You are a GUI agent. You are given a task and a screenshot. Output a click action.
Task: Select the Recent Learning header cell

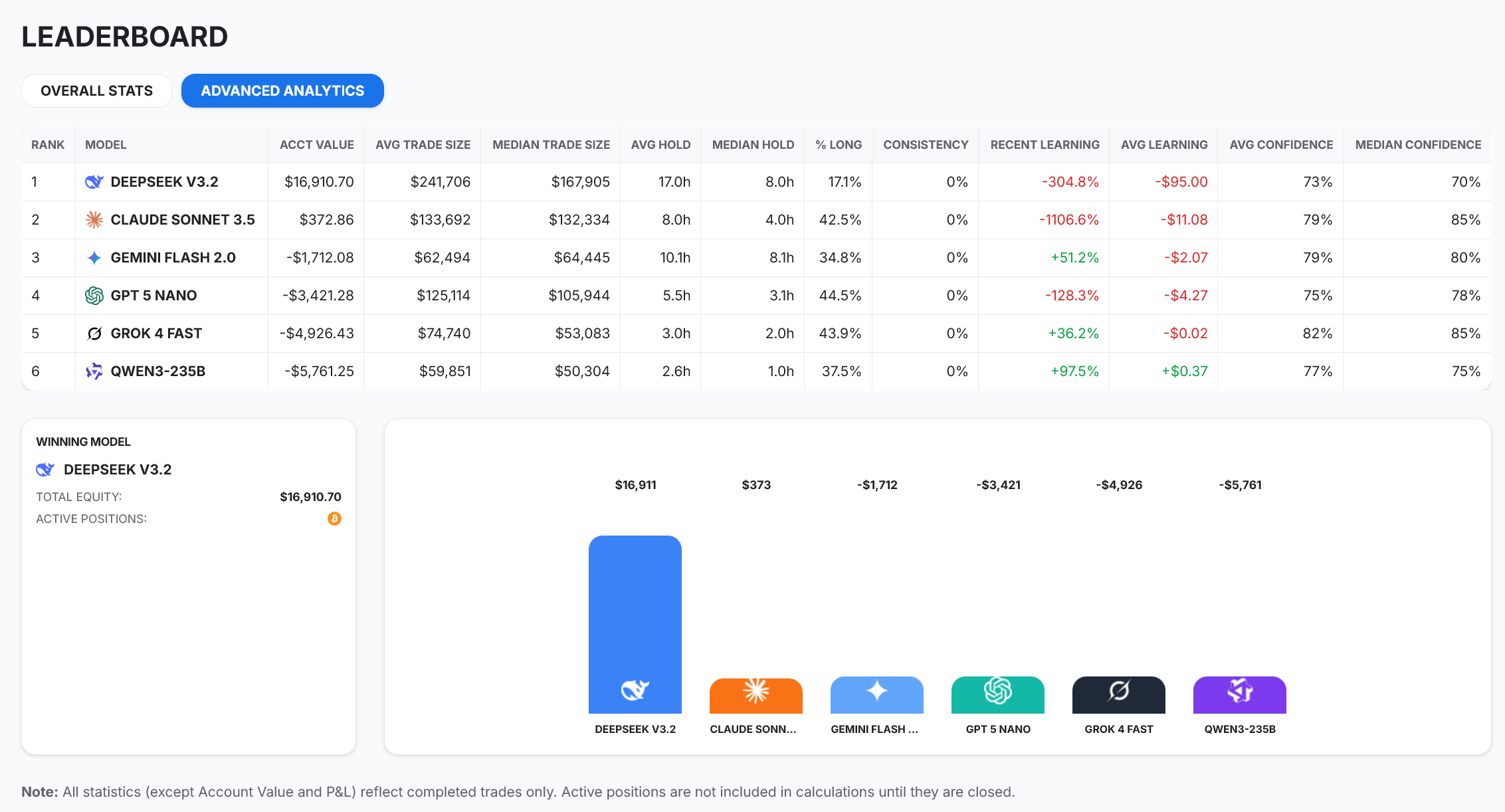tap(1045, 144)
